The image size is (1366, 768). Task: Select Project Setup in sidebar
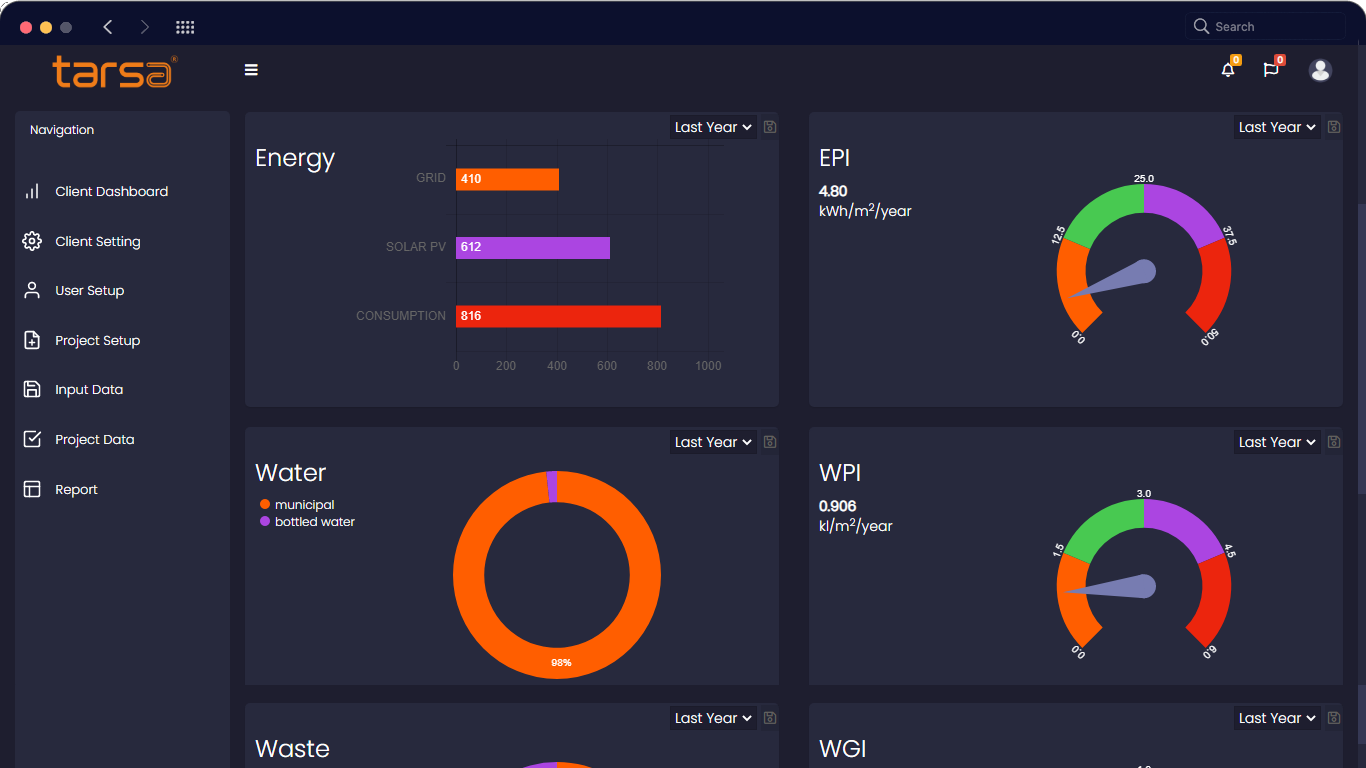pyautogui.click(x=97, y=341)
